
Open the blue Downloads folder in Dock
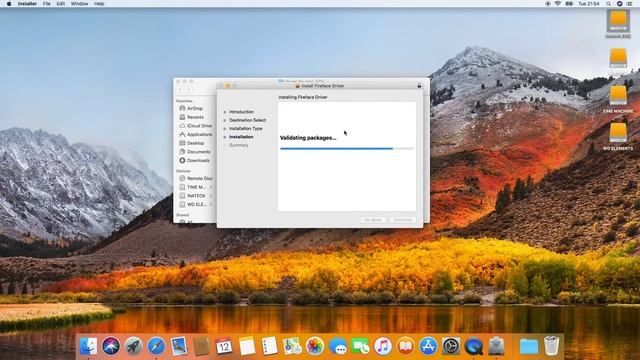point(529,346)
